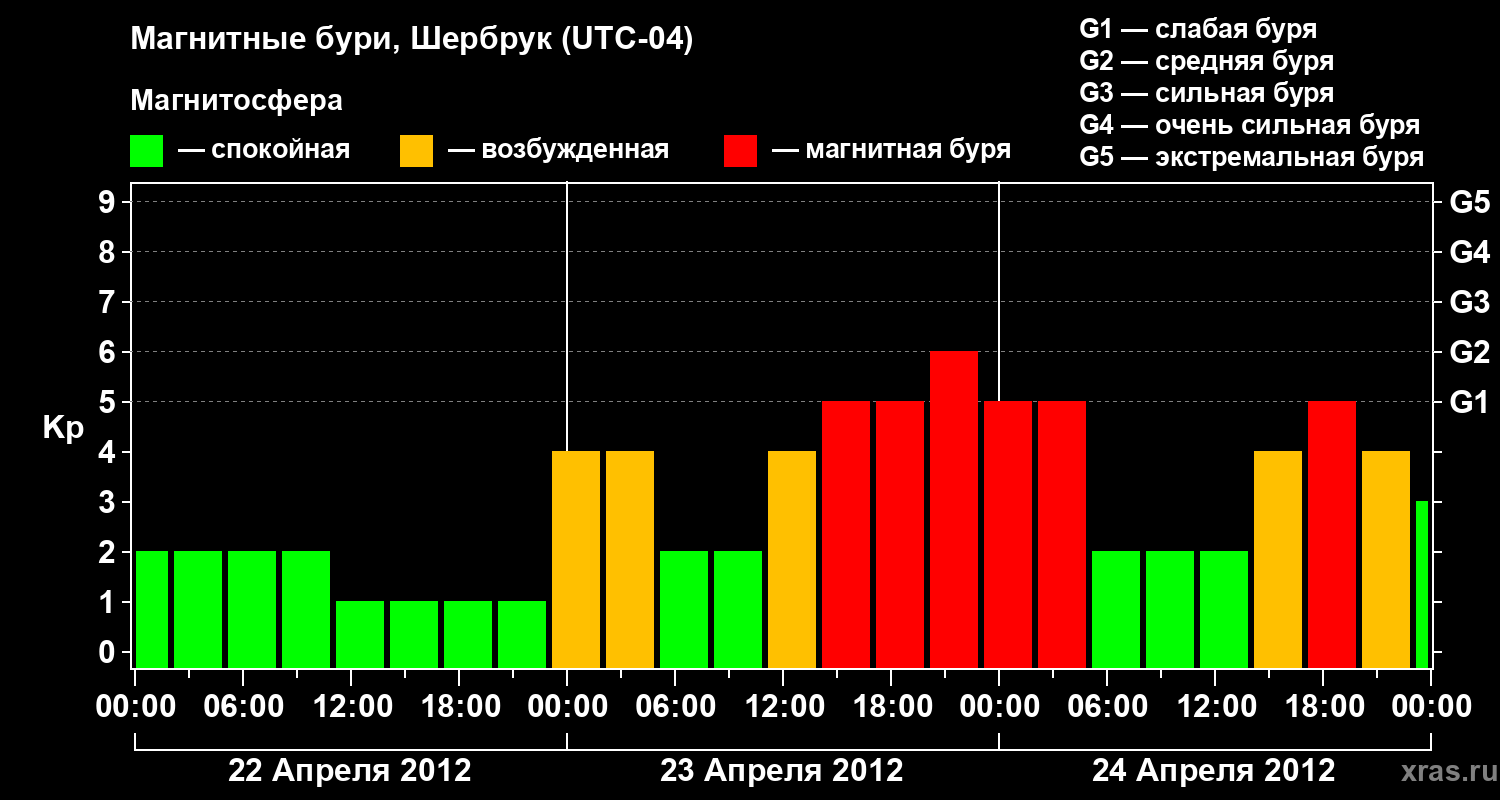
Task: Click the 12:00–15:00 orange bar on 23 April
Action: (792, 559)
